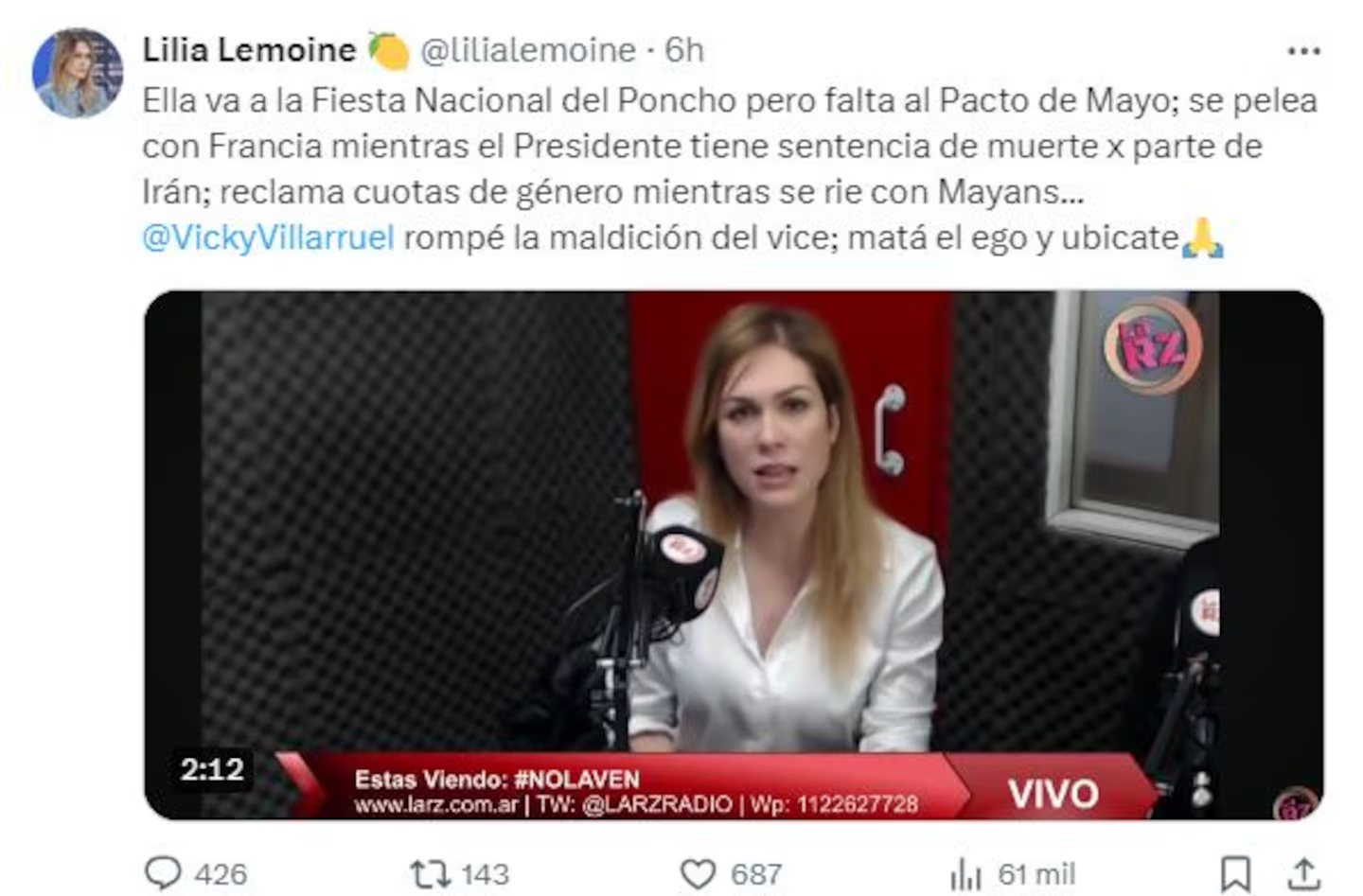Open the Lilia Lemoine display name link
This screenshot has width=1363, height=896.
[249, 49]
